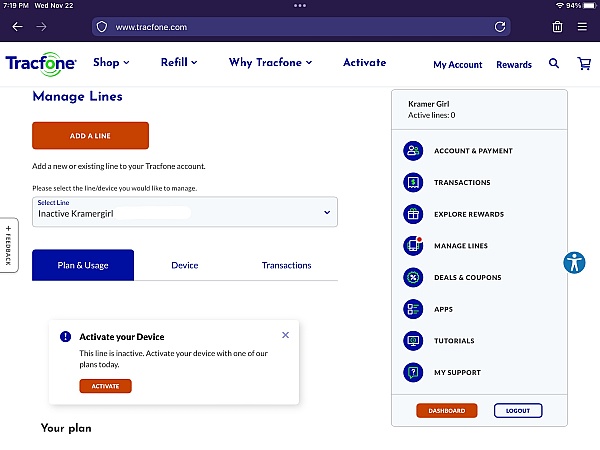Click the Manage Lines phone icon

pos(413,246)
